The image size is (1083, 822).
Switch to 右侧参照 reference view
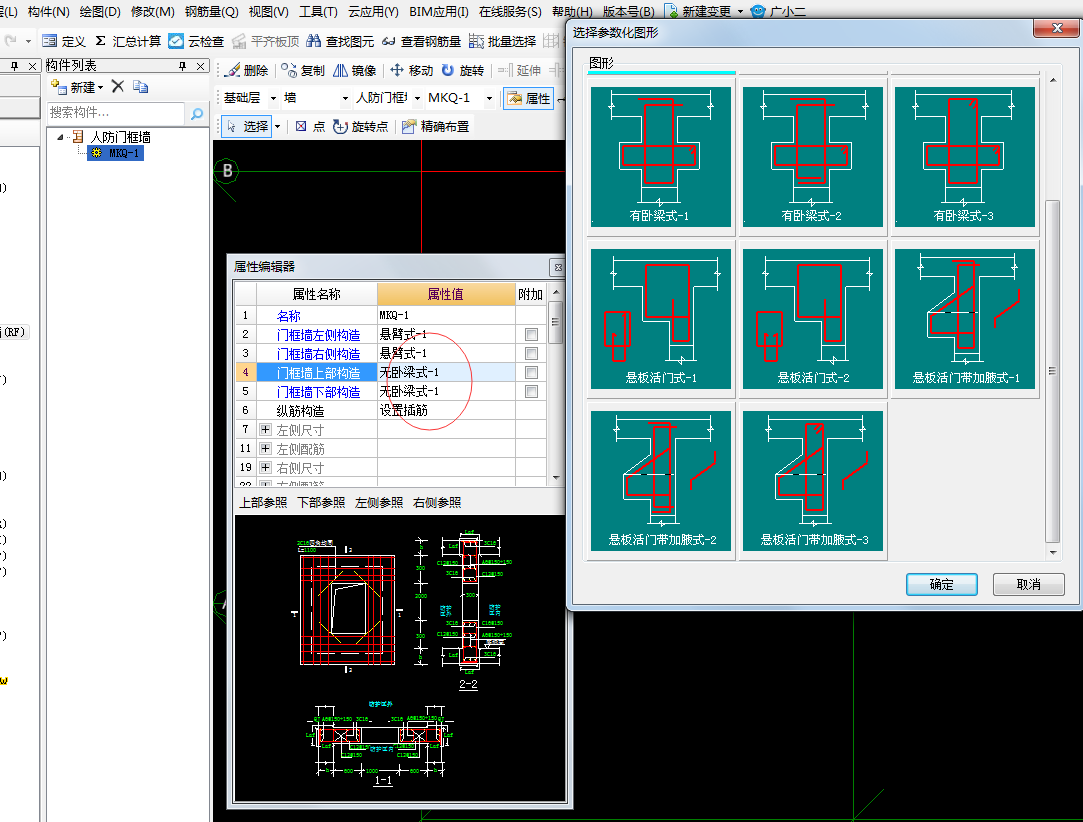(x=437, y=502)
